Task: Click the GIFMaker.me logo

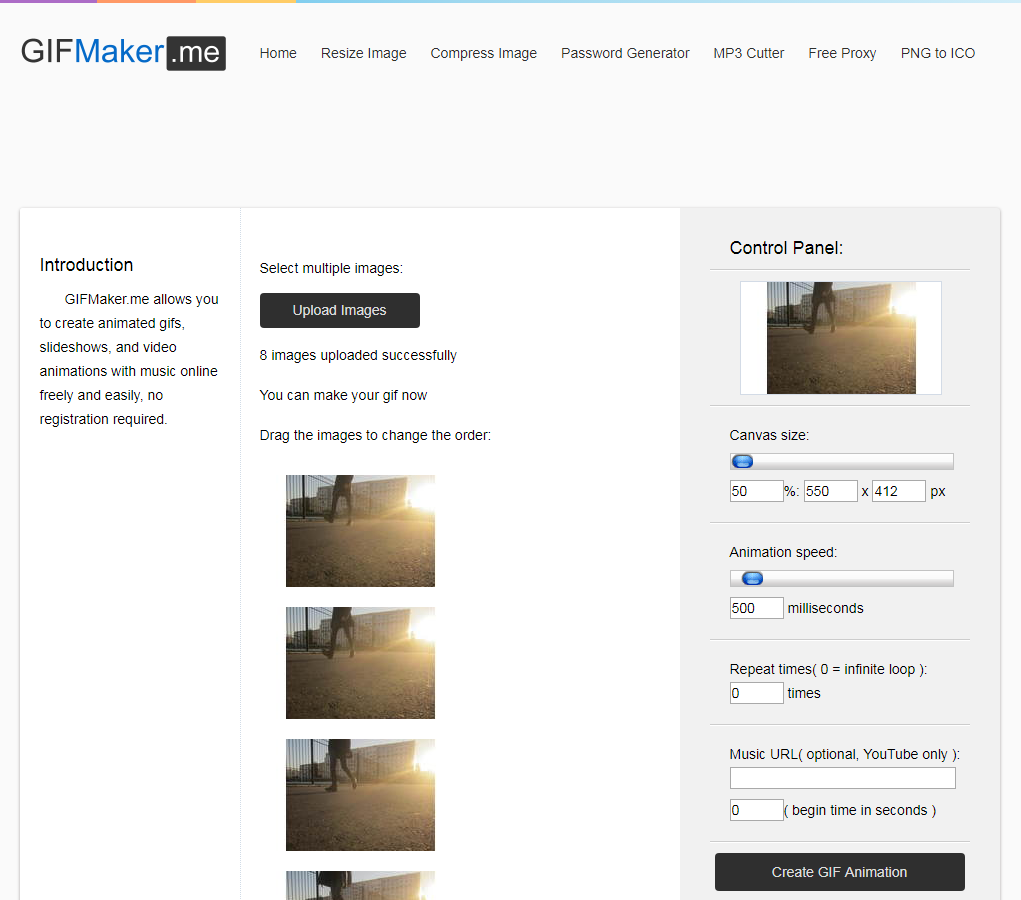Action: coord(123,53)
